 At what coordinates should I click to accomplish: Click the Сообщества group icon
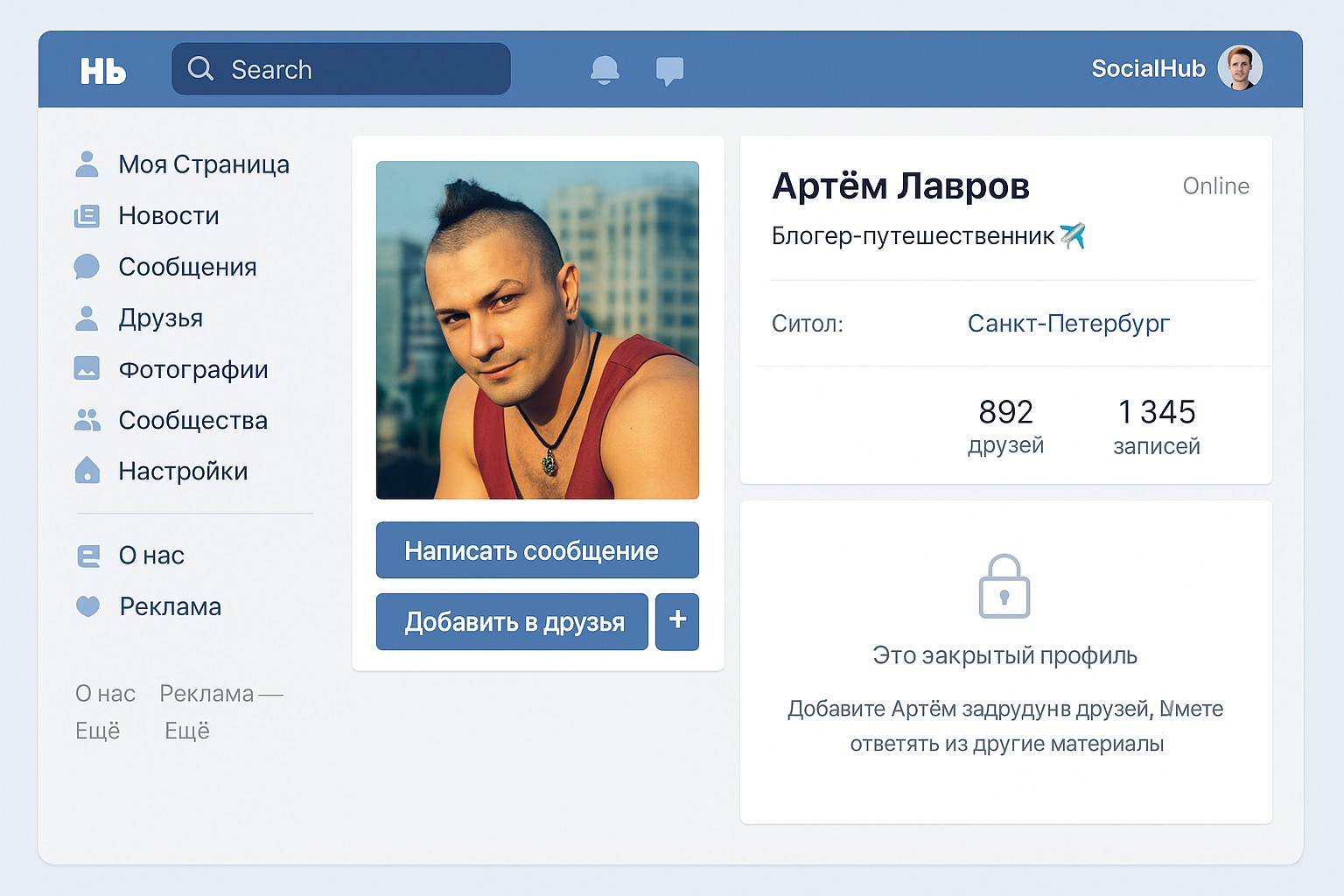click(87, 420)
